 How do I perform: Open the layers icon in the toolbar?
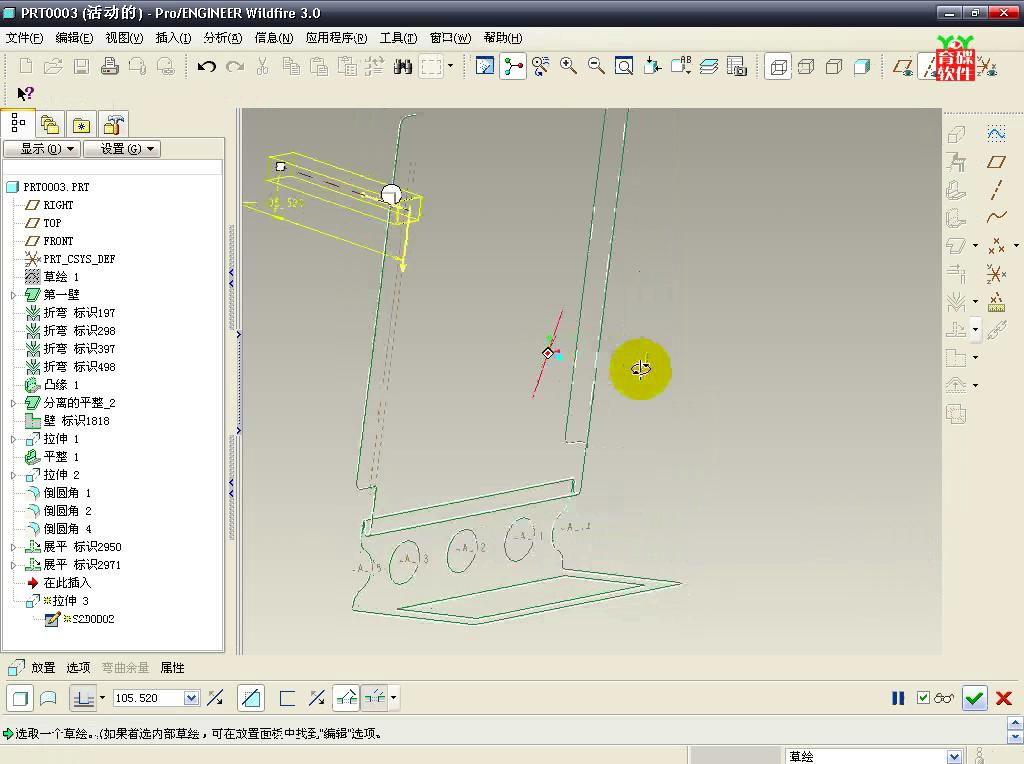tap(709, 66)
